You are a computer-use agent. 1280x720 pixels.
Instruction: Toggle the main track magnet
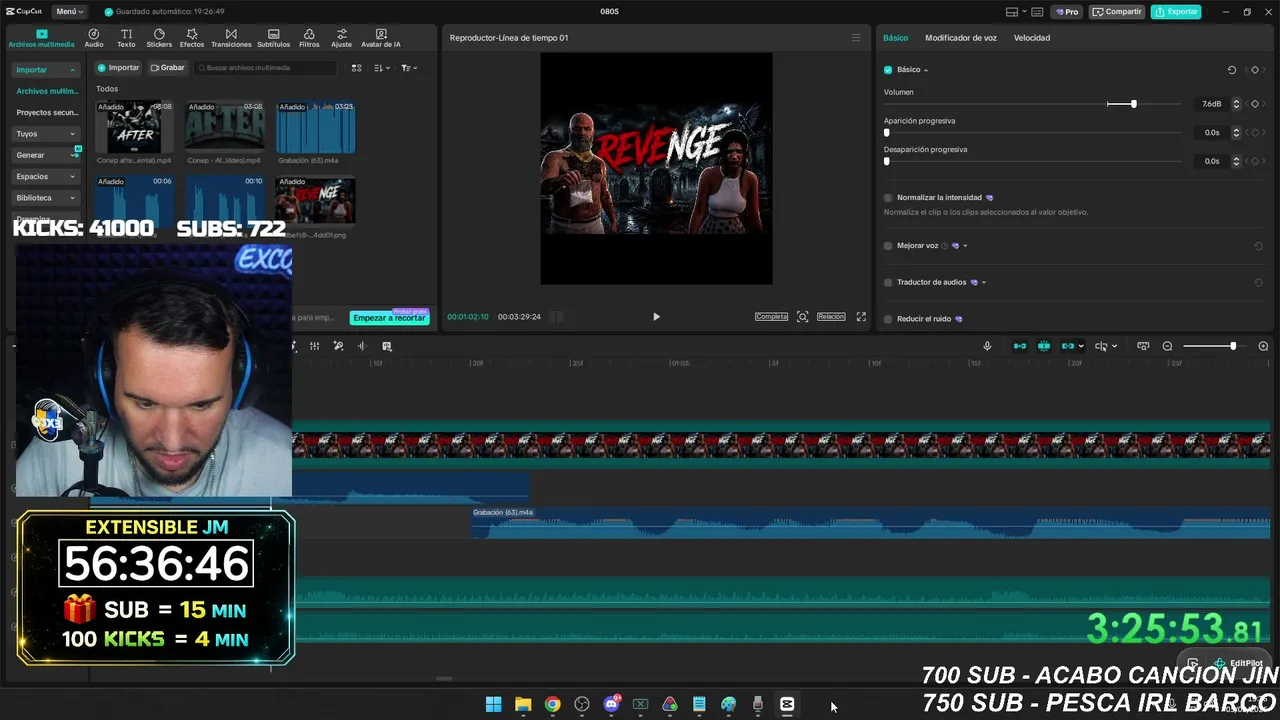(1020, 346)
